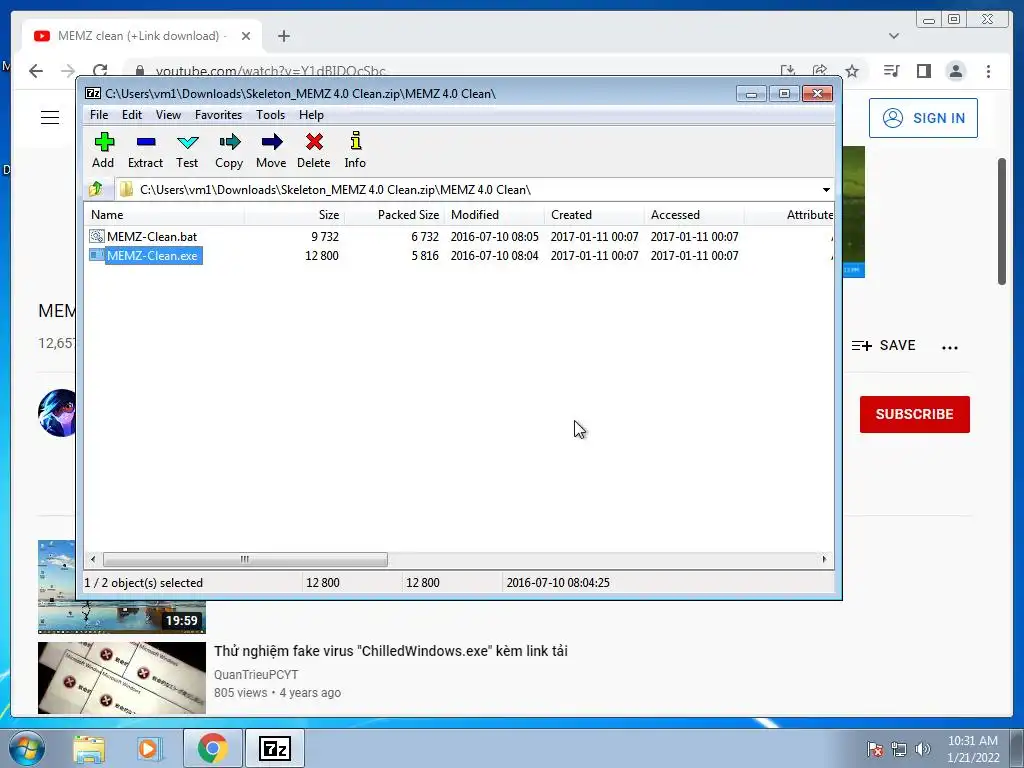Open the Windows Start button
The height and width of the screenshot is (768, 1024).
pos(25,748)
